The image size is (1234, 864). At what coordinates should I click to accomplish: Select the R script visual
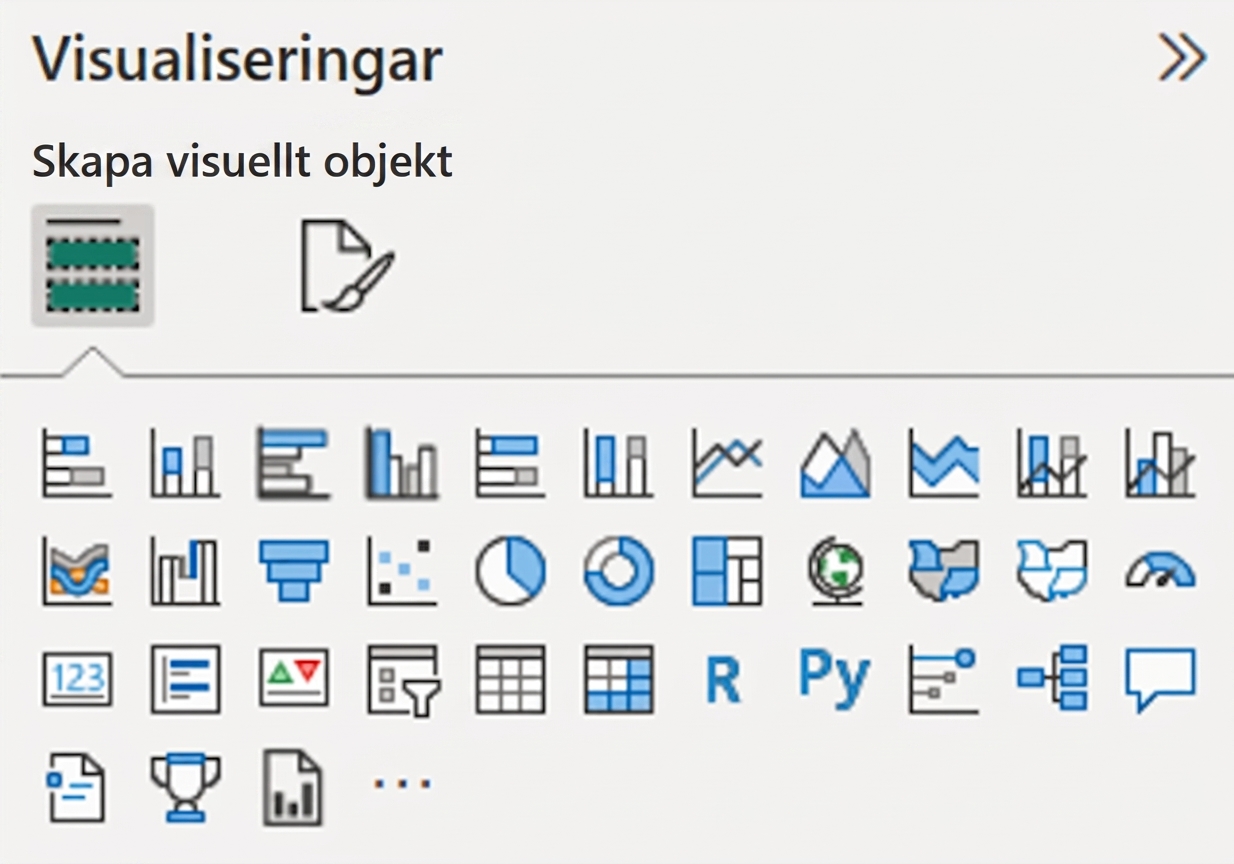(723, 679)
